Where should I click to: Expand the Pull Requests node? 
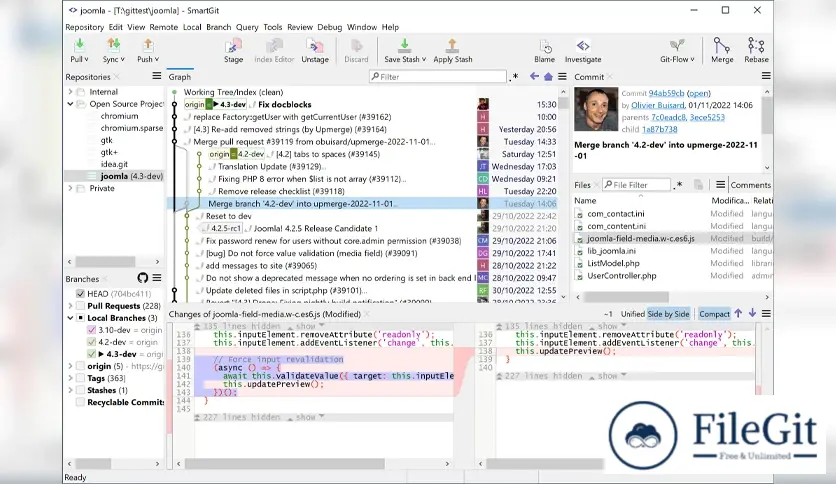(x=70, y=306)
